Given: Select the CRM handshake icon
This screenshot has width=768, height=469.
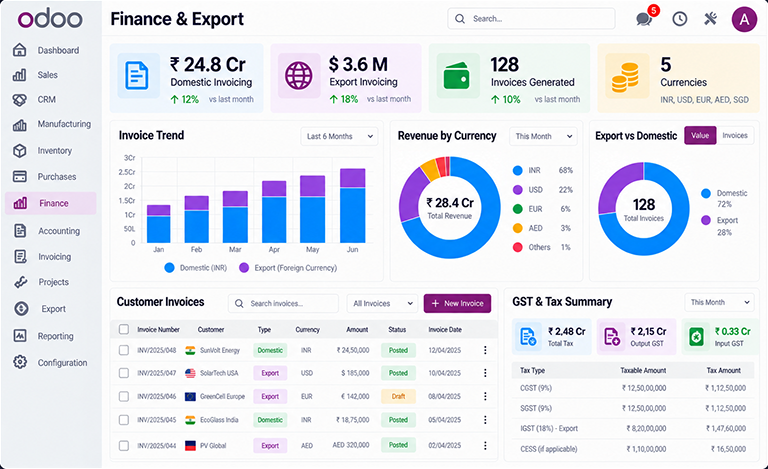Looking at the screenshot, I should [x=20, y=99].
